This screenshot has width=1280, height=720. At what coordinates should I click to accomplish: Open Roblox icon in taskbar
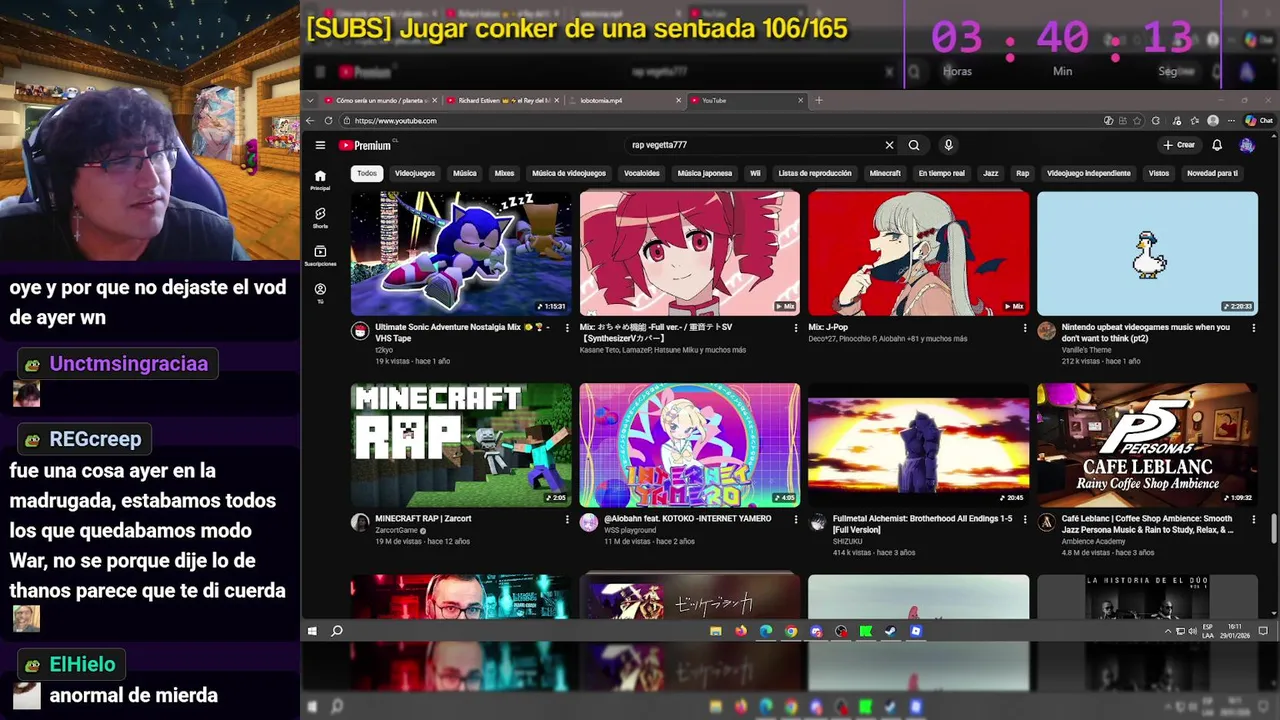(916, 631)
